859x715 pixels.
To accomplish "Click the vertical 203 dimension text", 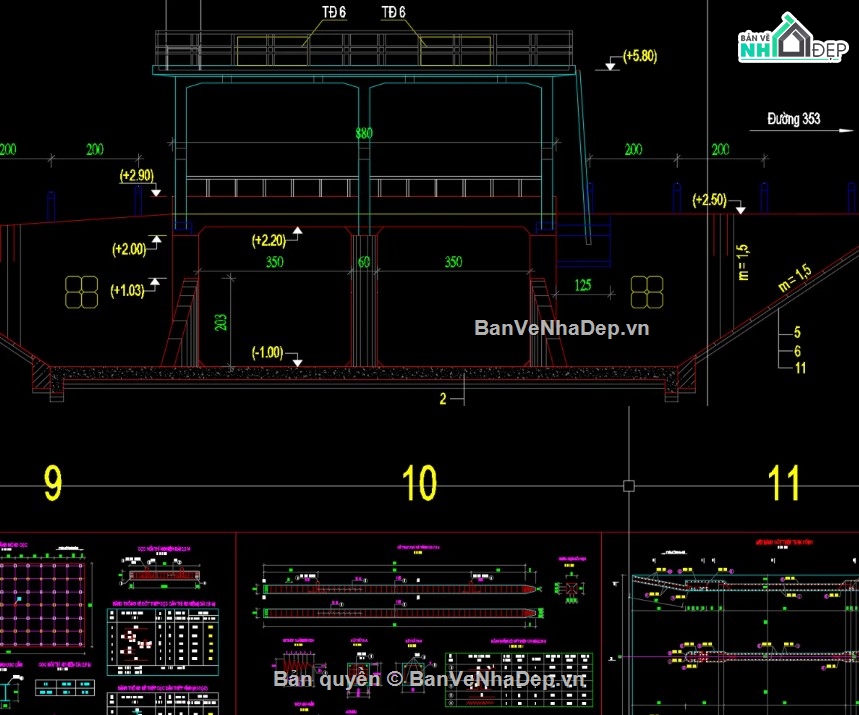I will pyautogui.click(x=220, y=322).
